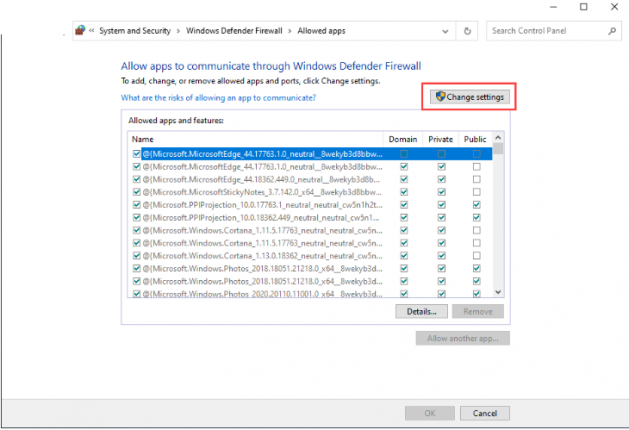629x430 pixels.
Task: Sort list by Name column header
Action: click(x=256, y=139)
